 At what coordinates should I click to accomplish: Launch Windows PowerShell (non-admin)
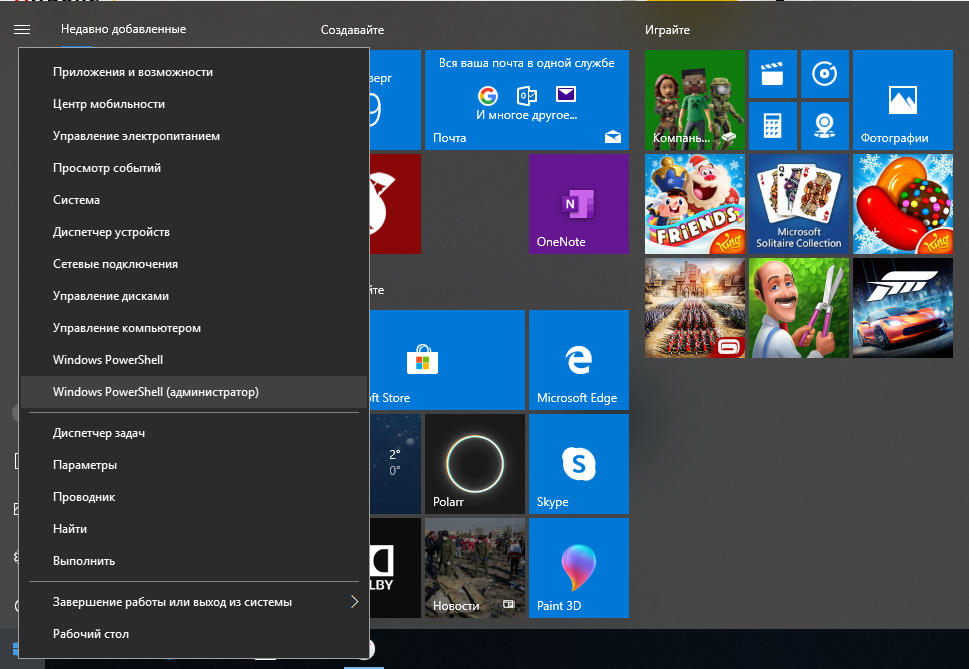tap(194, 360)
